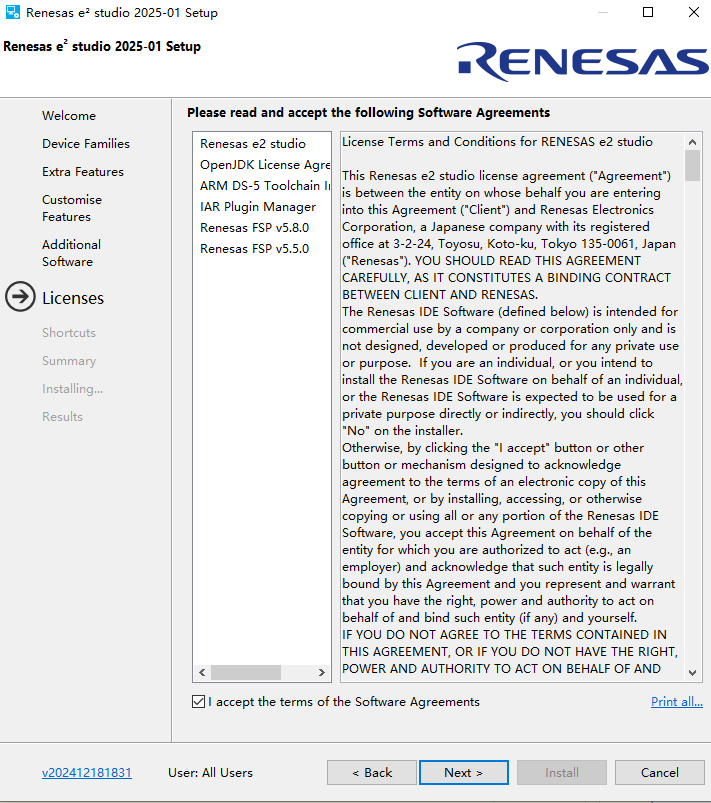
Task: Go to the Welcome step in sidebar
Action: [69, 116]
